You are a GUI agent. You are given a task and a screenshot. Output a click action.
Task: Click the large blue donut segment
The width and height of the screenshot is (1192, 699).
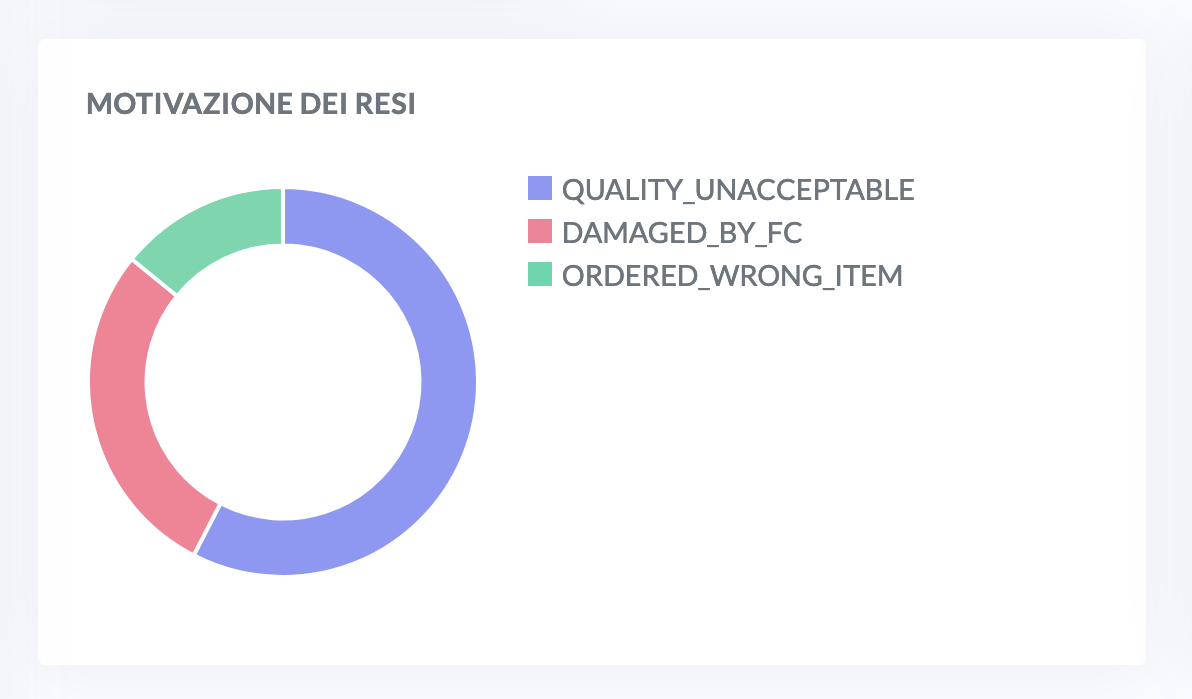(x=447, y=380)
